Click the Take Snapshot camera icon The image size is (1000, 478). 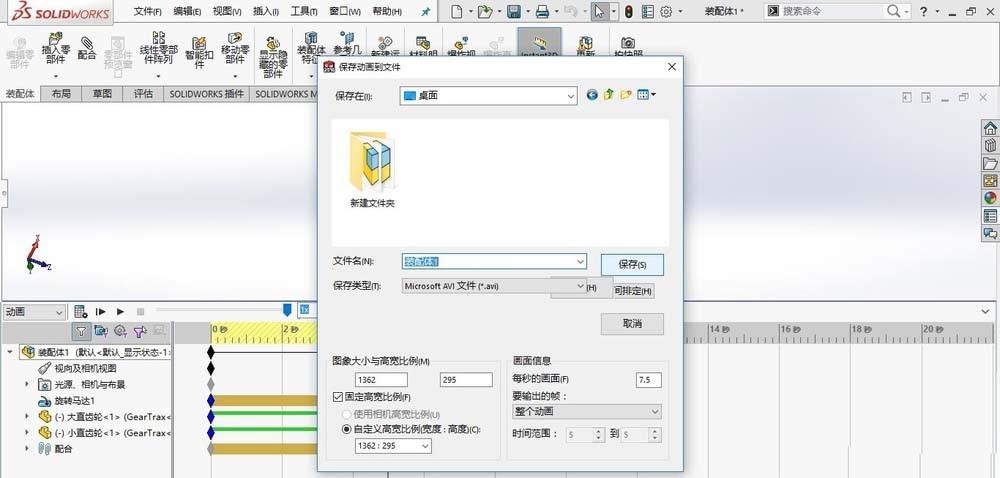(628, 42)
